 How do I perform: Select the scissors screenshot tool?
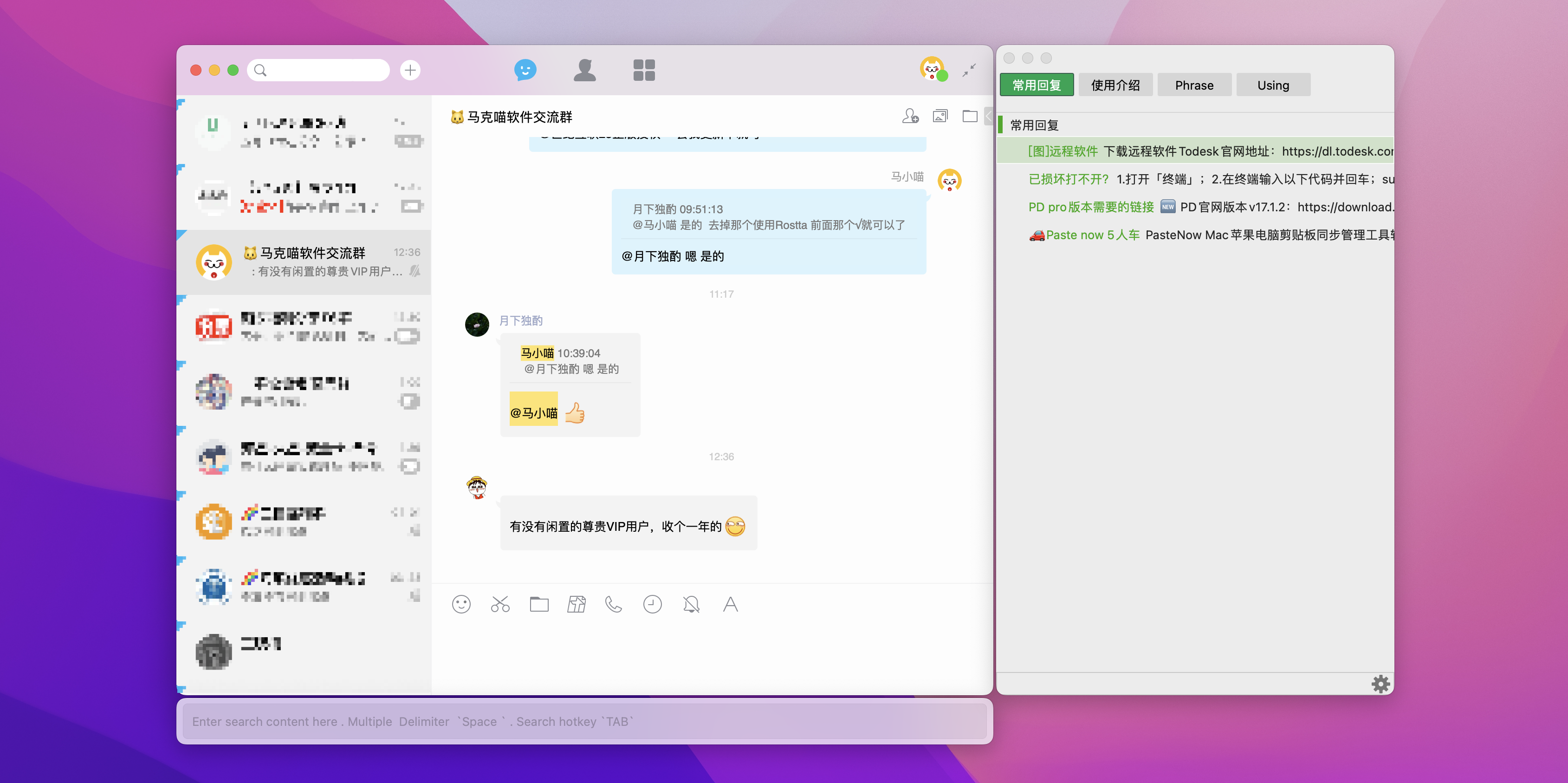pyautogui.click(x=500, y=604)
